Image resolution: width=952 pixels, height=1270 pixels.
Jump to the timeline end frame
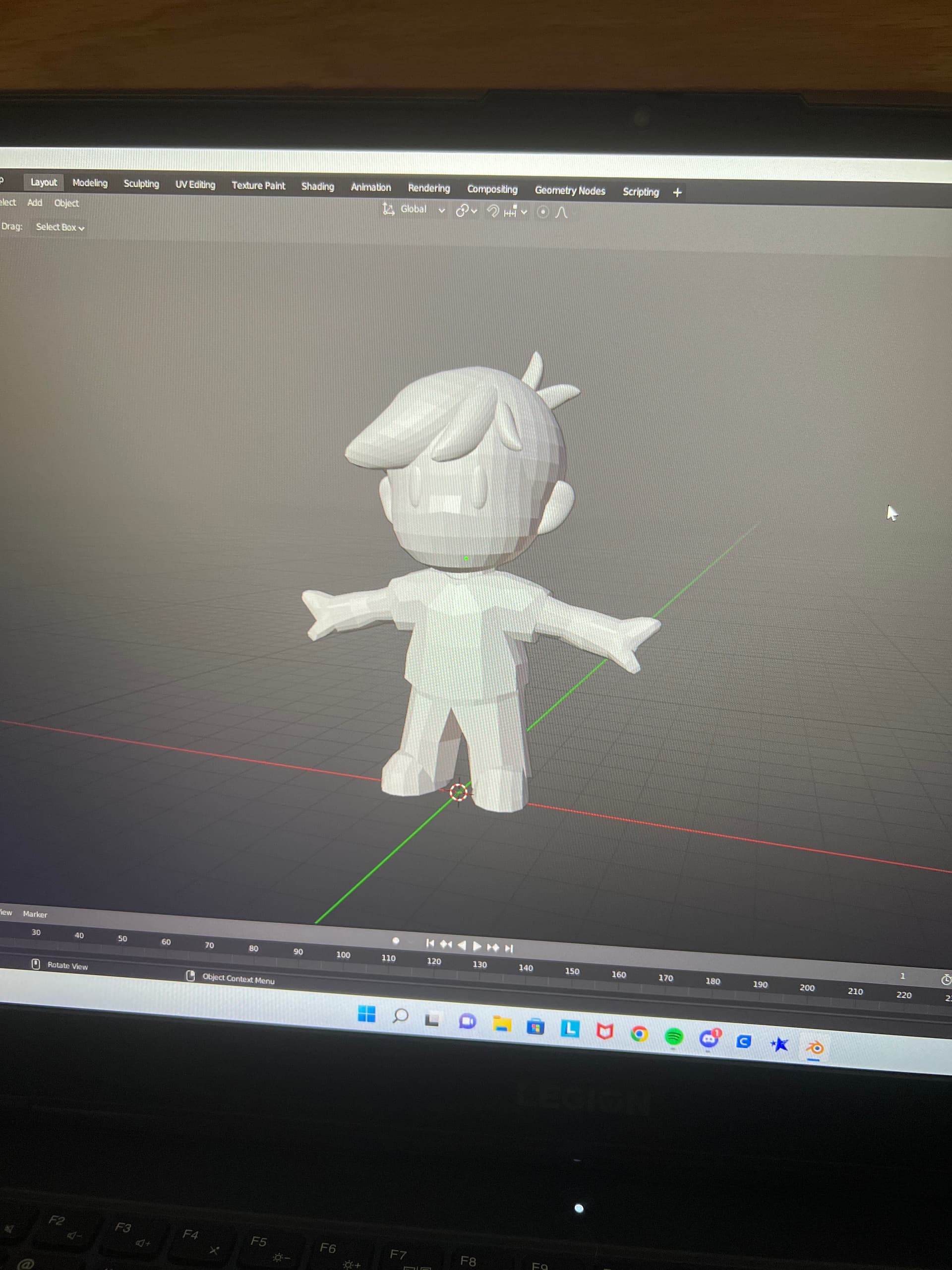click(x=509, y=949)
